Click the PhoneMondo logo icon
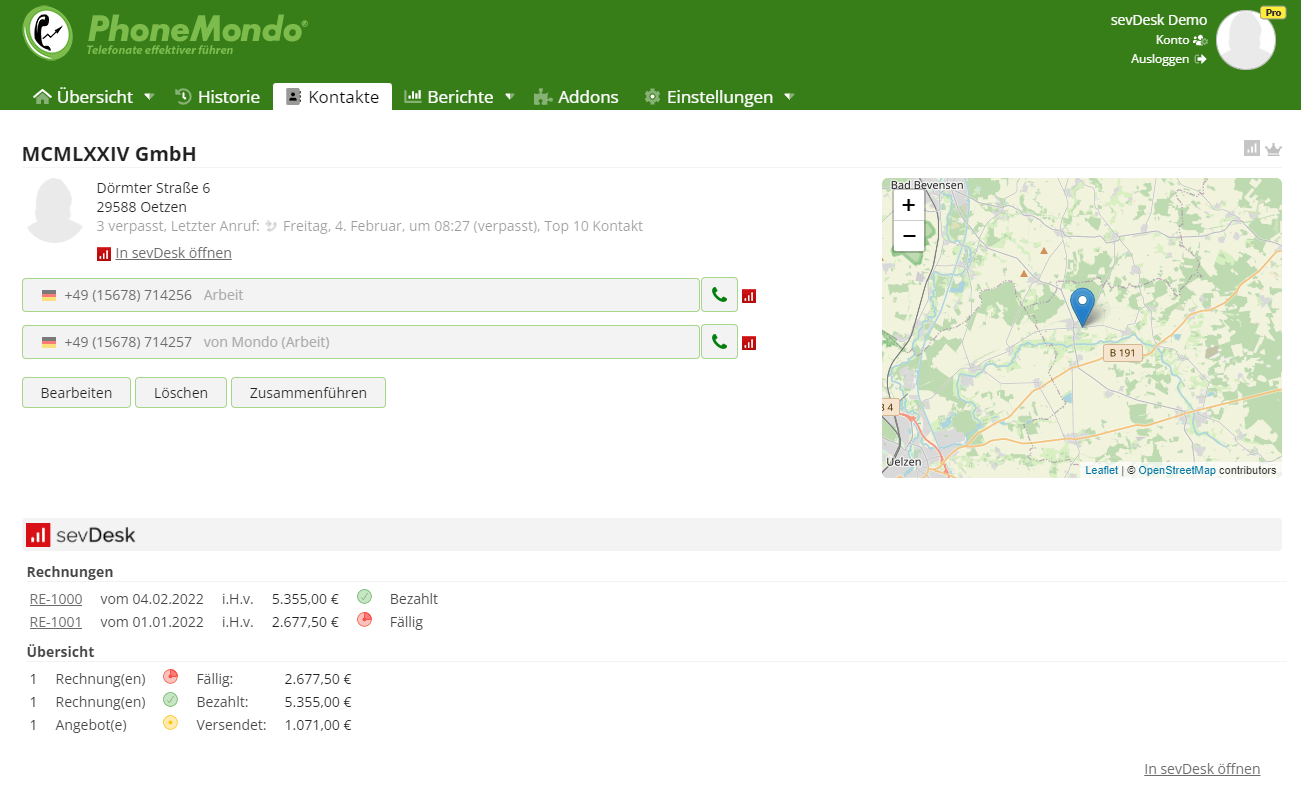This screenshot has width=1301, height=786. click(47, 33)
